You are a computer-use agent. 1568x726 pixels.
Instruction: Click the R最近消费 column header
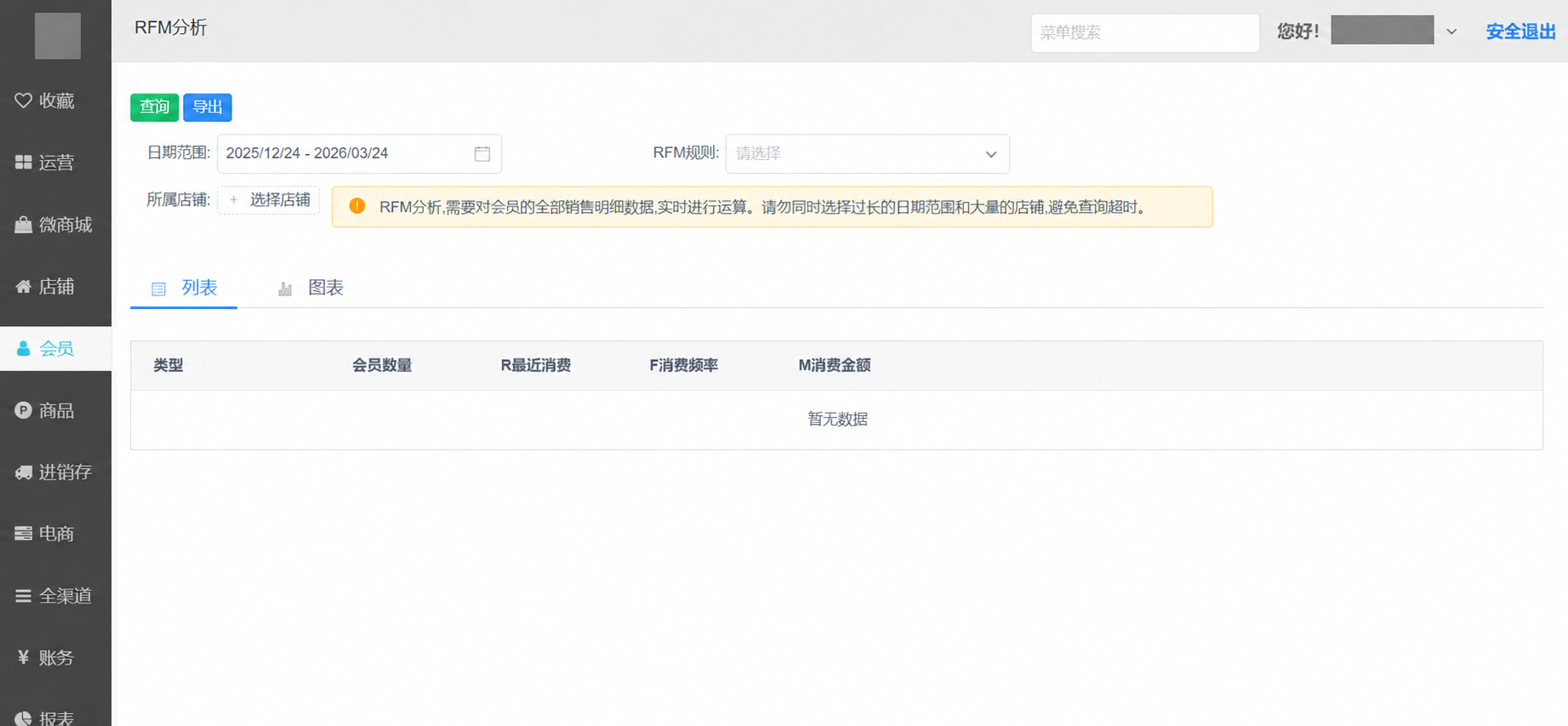pyautogui.click(x=536, y=365)
